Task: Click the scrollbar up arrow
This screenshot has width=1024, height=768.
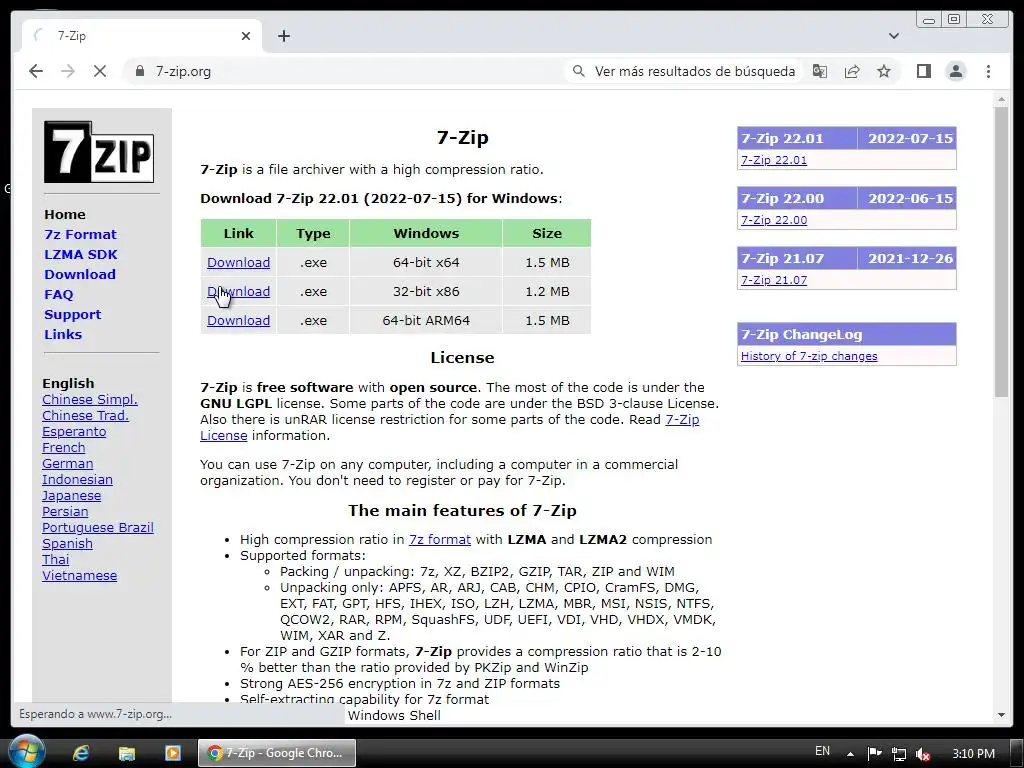Action: [1001, 99]
